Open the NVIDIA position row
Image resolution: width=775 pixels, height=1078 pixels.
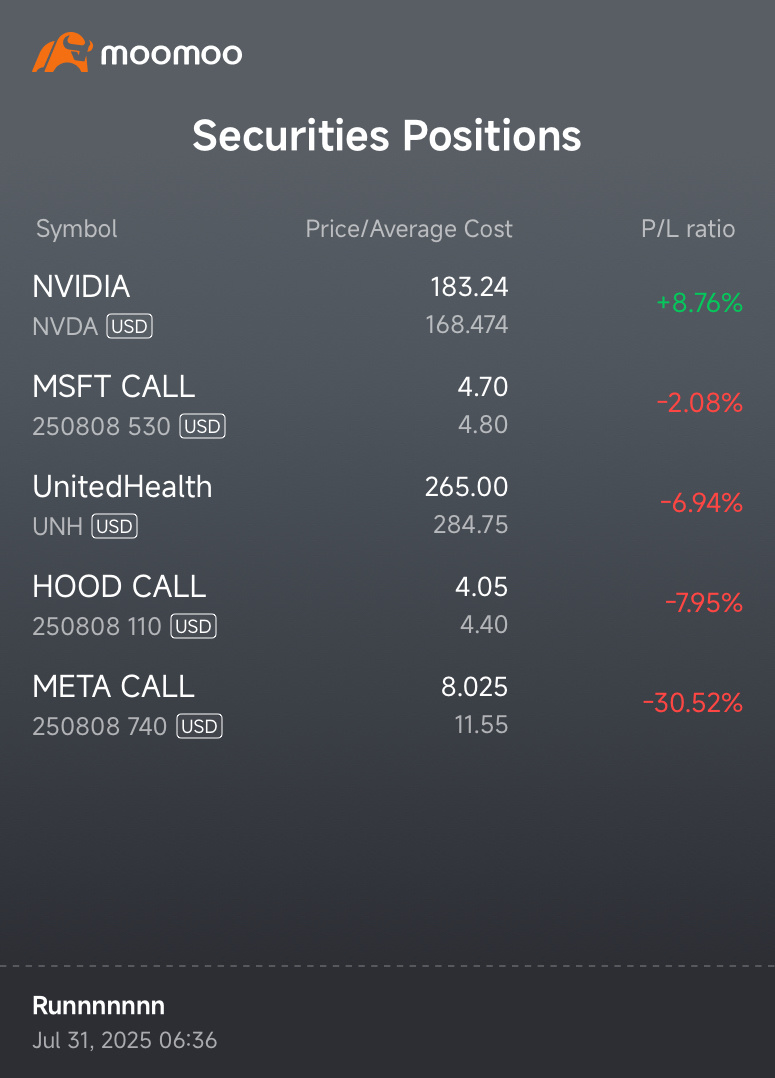coord(387,305)
